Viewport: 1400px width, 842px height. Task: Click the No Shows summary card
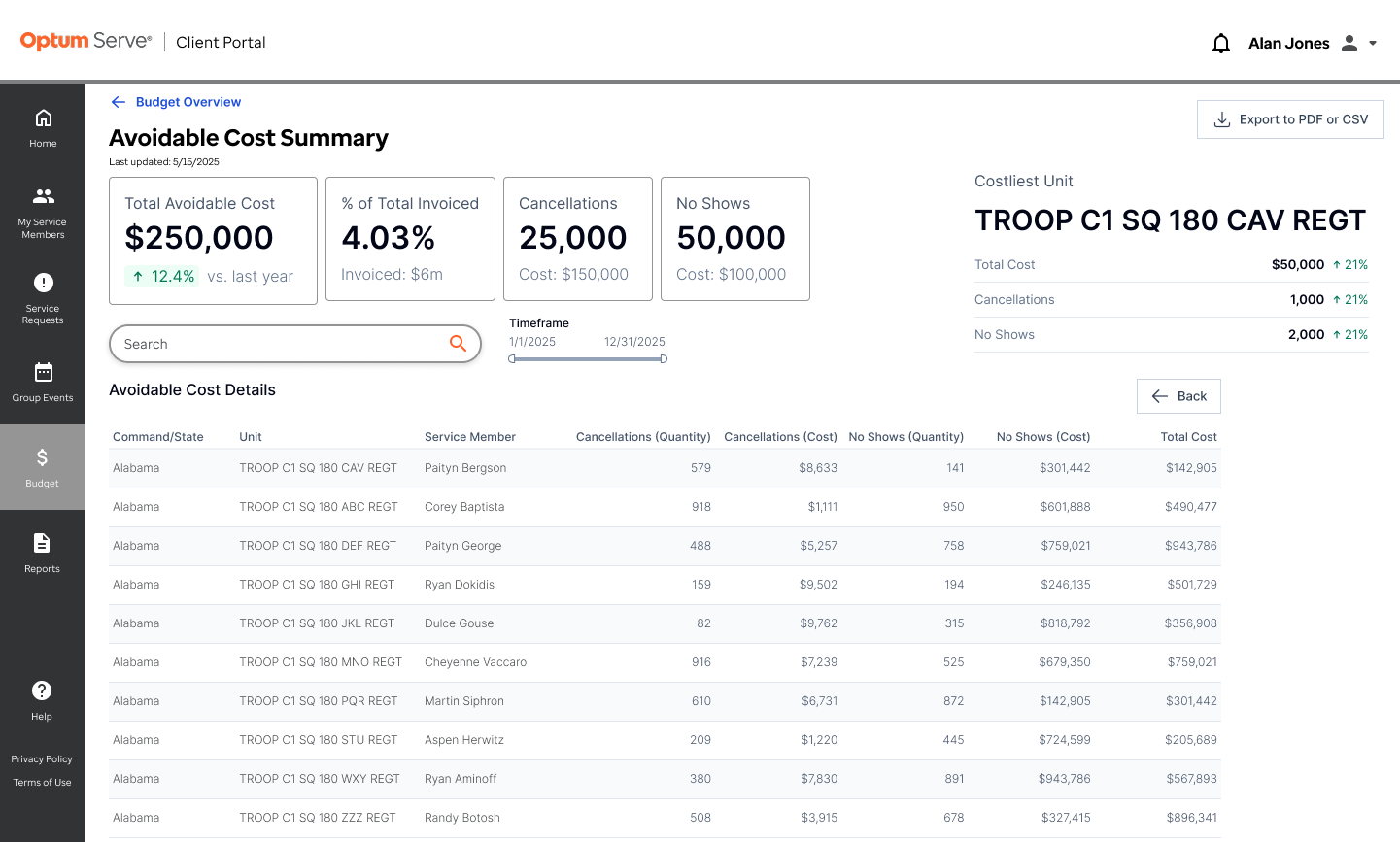(735, 239)
